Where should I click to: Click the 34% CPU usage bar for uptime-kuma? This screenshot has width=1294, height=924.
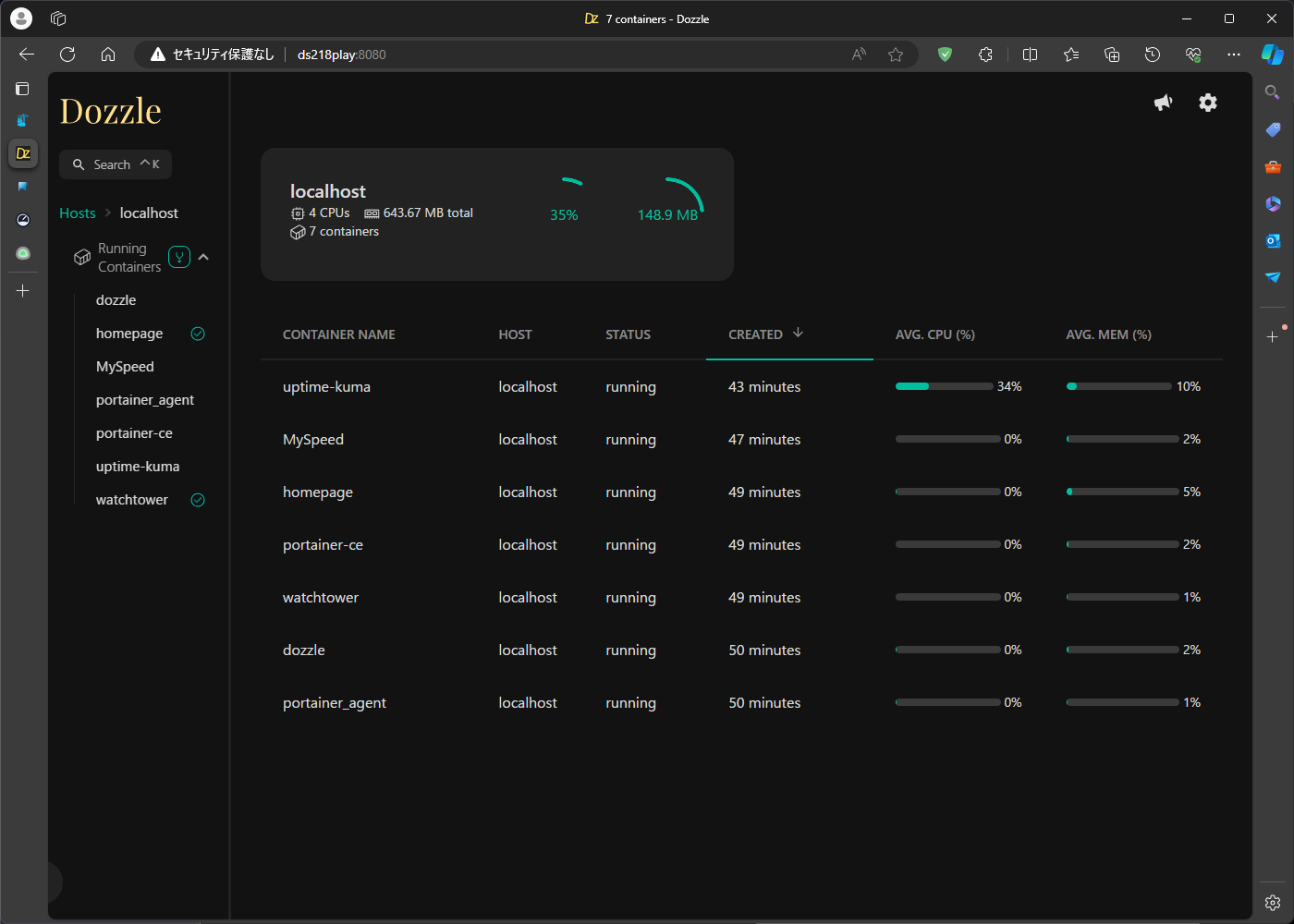943,386
